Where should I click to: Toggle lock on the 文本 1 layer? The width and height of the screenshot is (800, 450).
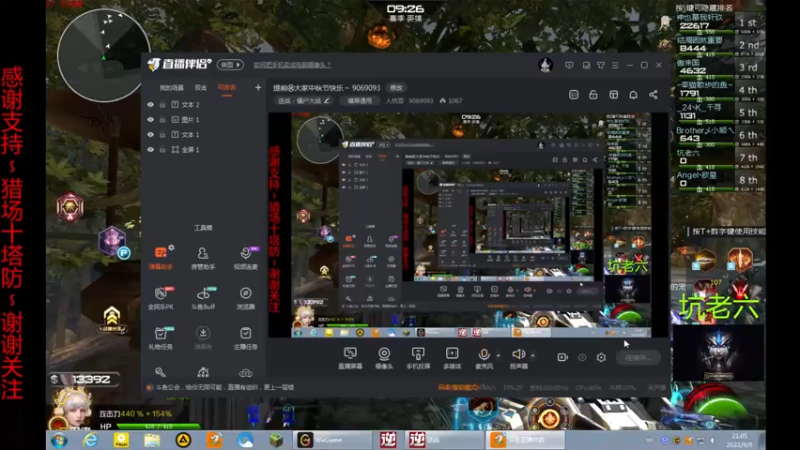click(x=162, y=135)
